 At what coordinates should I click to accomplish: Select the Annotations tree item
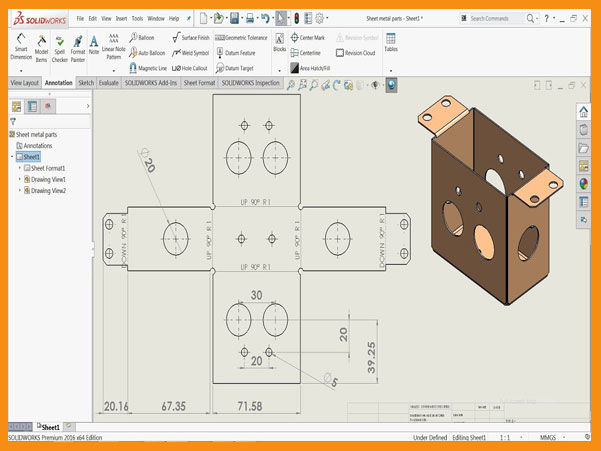coord(34,146)
